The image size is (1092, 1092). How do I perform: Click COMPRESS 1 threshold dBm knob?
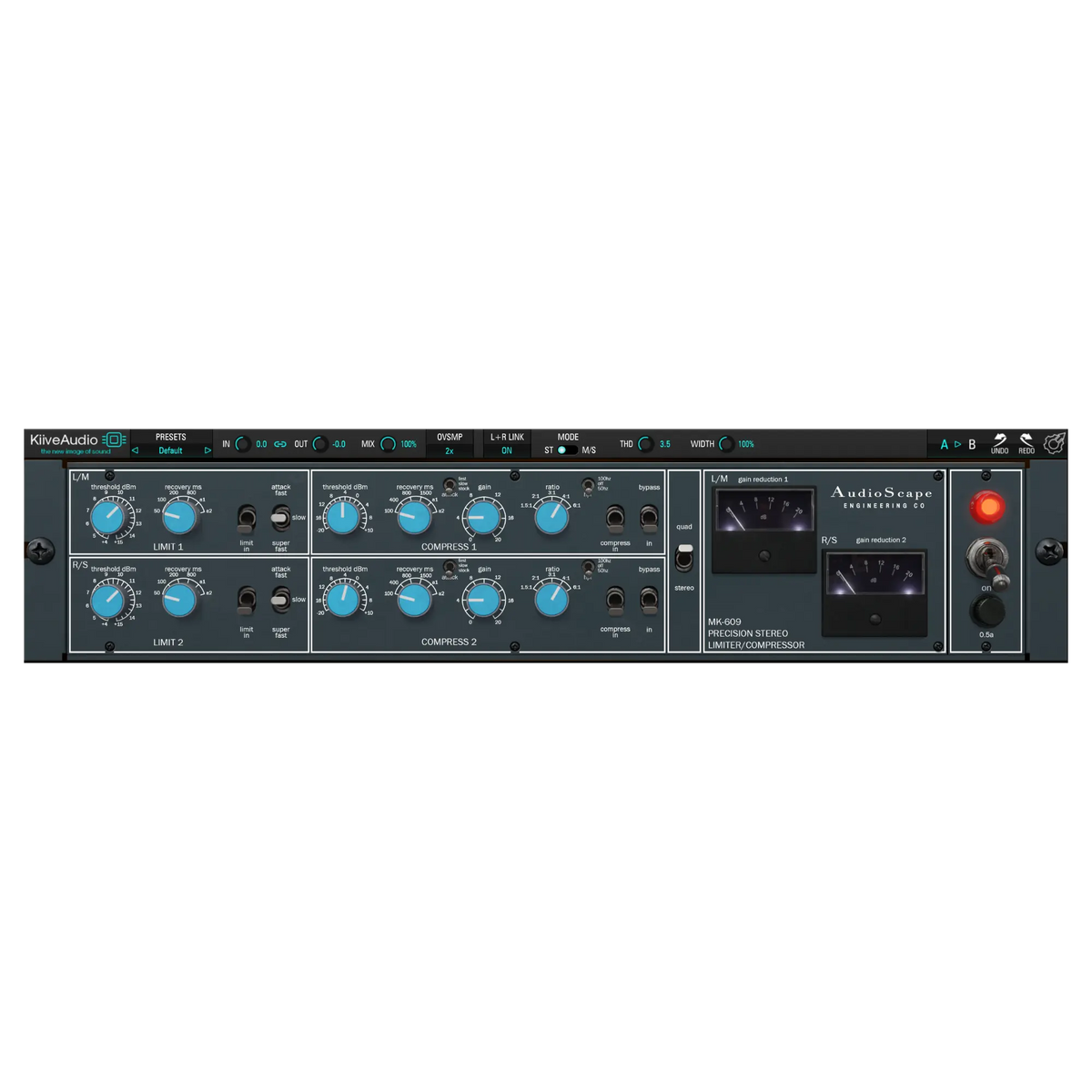click(x=342, y=517)
